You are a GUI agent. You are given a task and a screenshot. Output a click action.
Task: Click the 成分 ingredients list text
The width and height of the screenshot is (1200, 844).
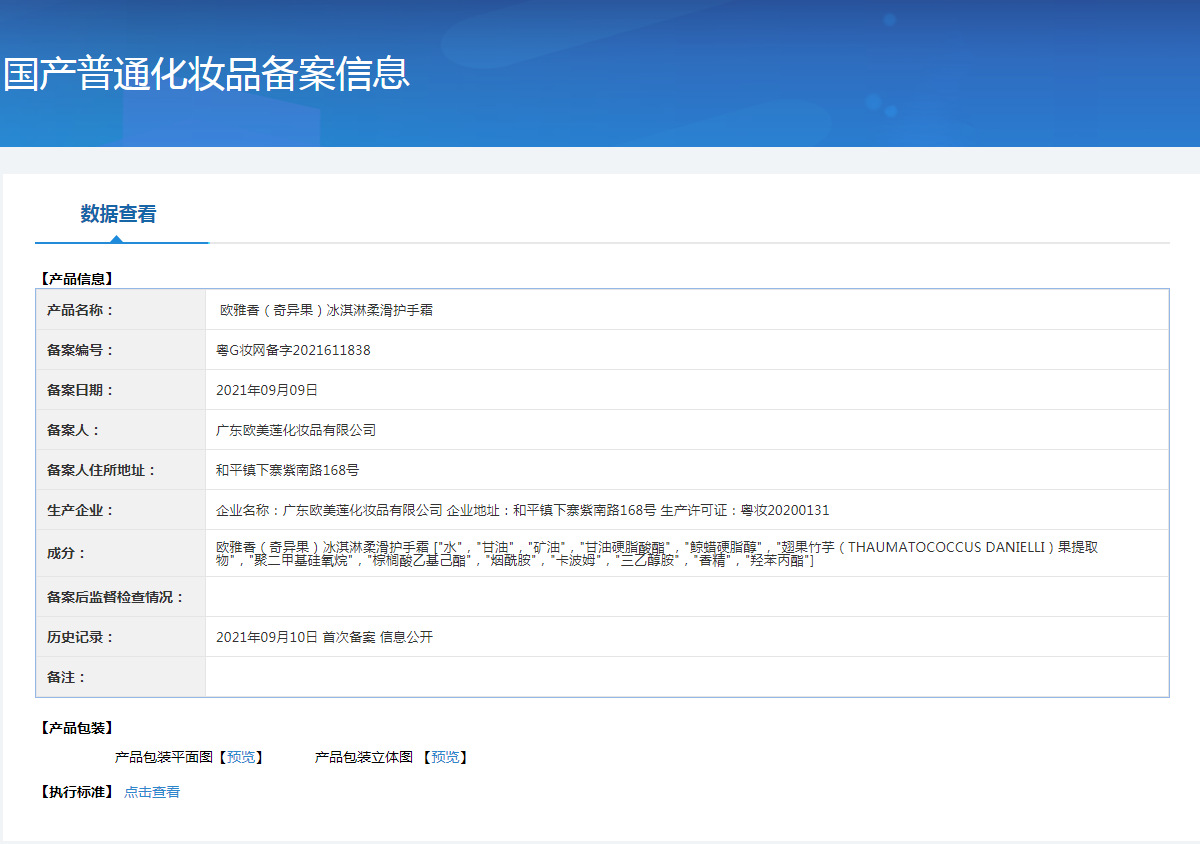point(657,554)
